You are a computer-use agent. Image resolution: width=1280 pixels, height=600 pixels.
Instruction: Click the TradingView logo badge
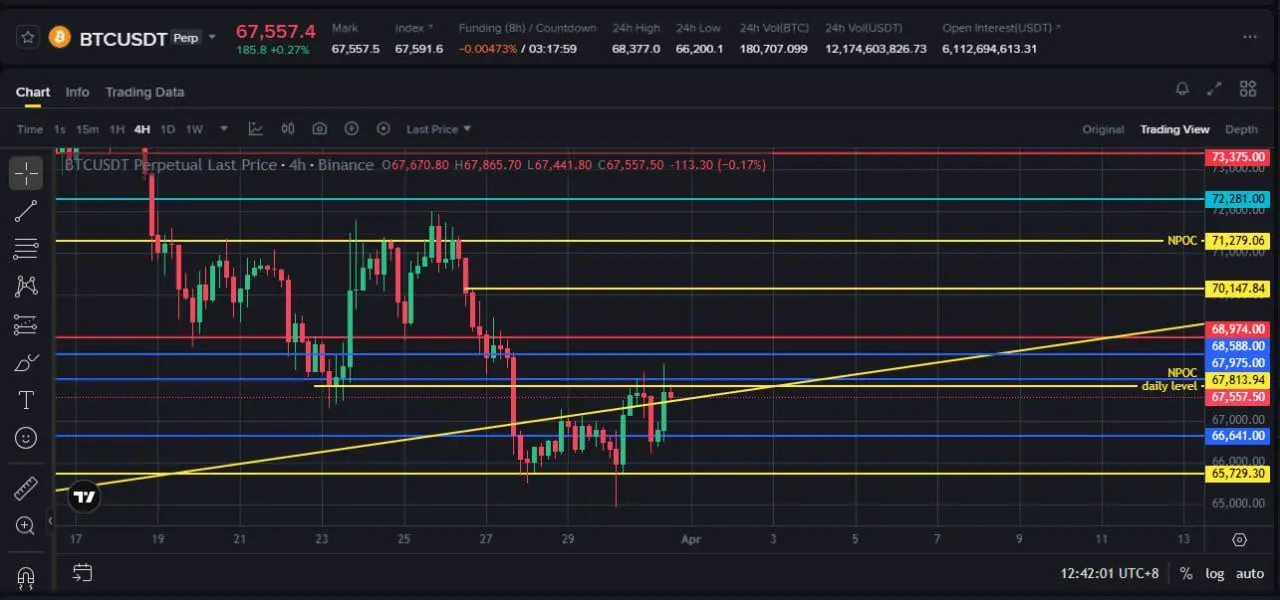pyautogui.click(x=85, y=496)
